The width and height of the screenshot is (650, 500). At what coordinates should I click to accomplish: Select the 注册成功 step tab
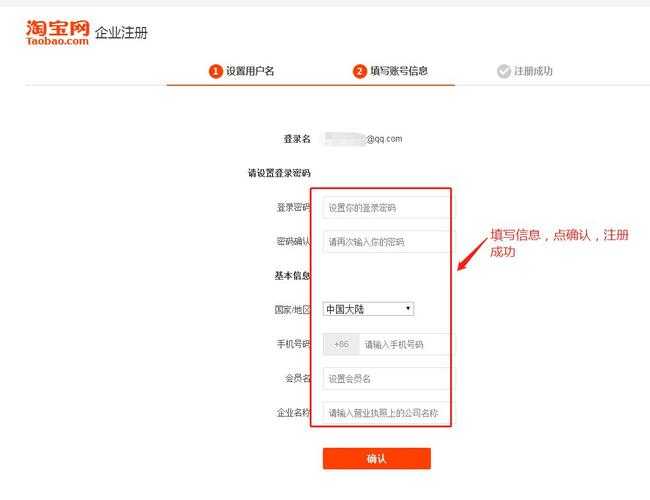coord(524,71)
